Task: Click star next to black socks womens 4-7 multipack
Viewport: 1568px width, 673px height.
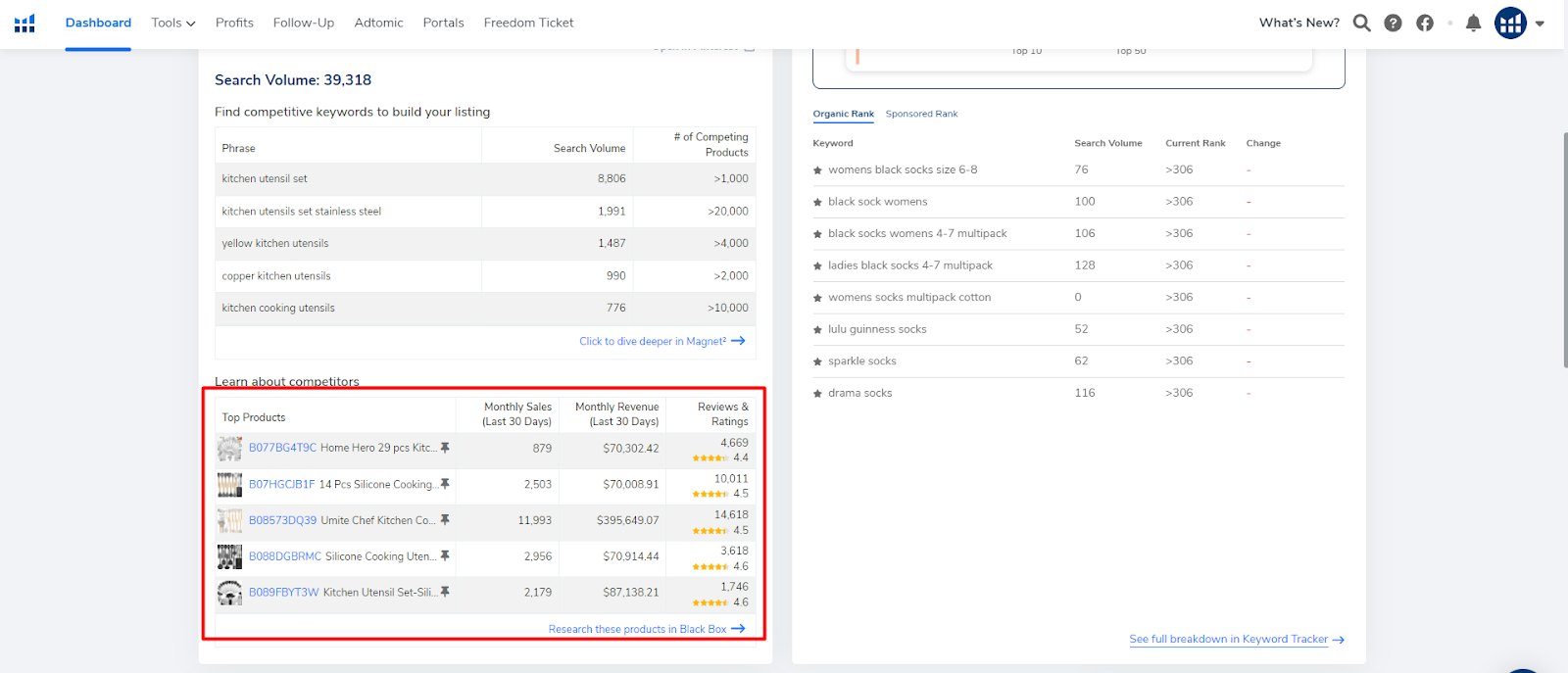Action: [x=817, y=234]
